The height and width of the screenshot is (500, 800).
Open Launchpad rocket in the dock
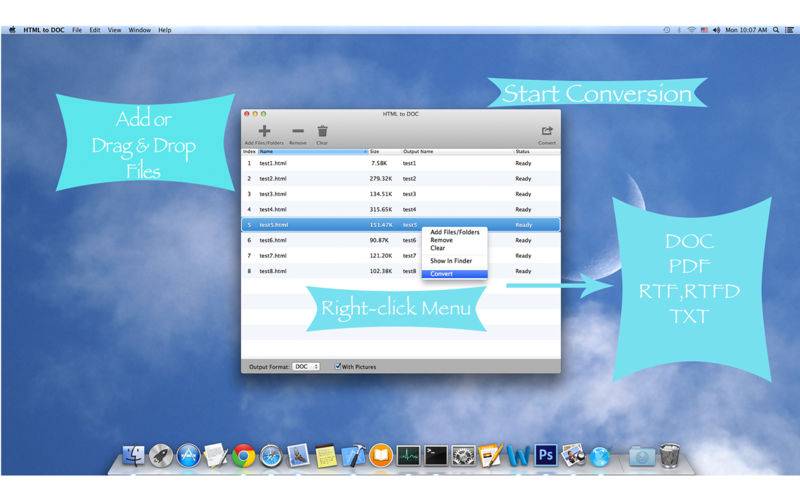pos(161,456)
